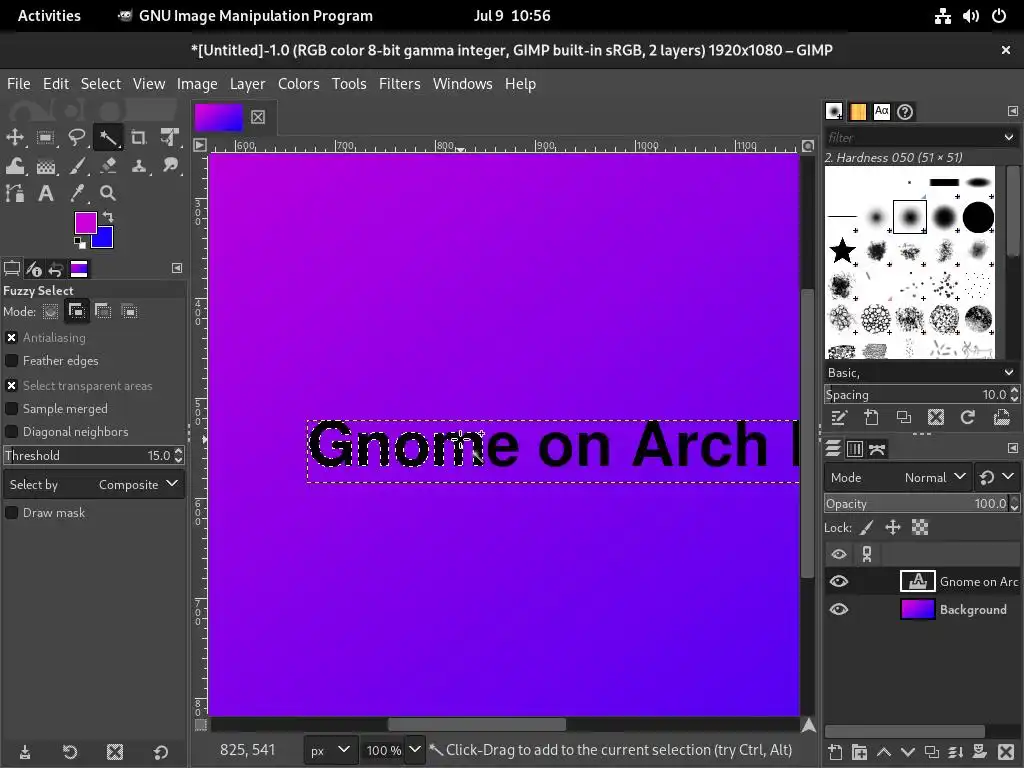
Task: Select the Fuzzy Select wand tool
Action: (x=108, y=137)
